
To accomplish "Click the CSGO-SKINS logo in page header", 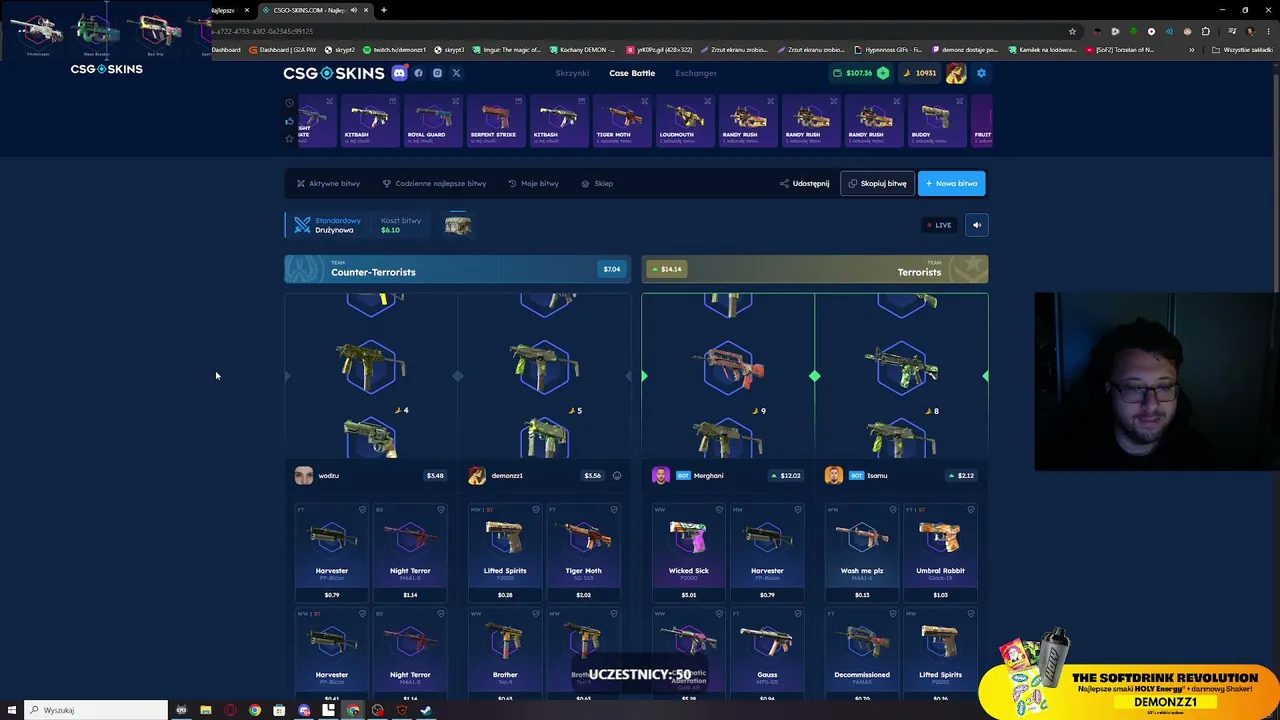I will tap(334, 73).
